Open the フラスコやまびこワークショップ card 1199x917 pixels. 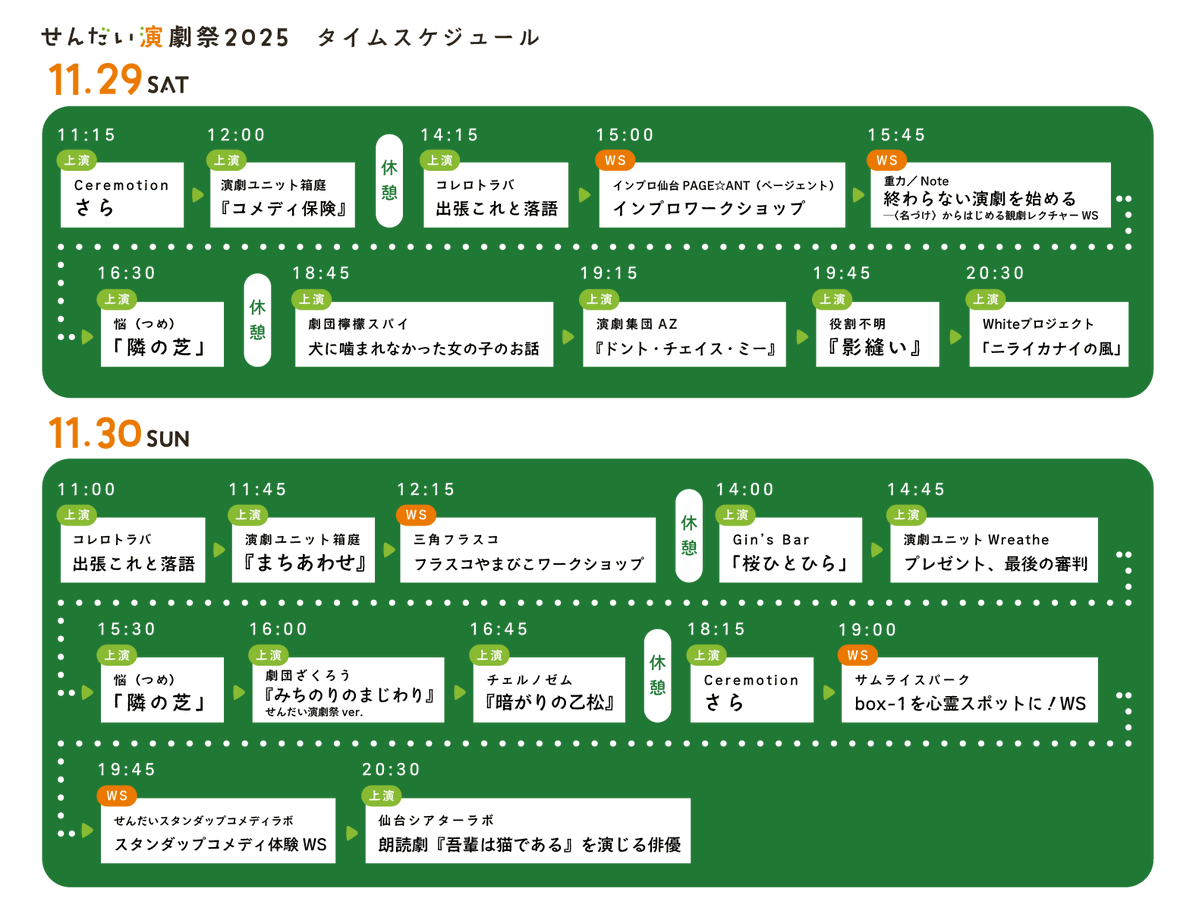point(528,550)
